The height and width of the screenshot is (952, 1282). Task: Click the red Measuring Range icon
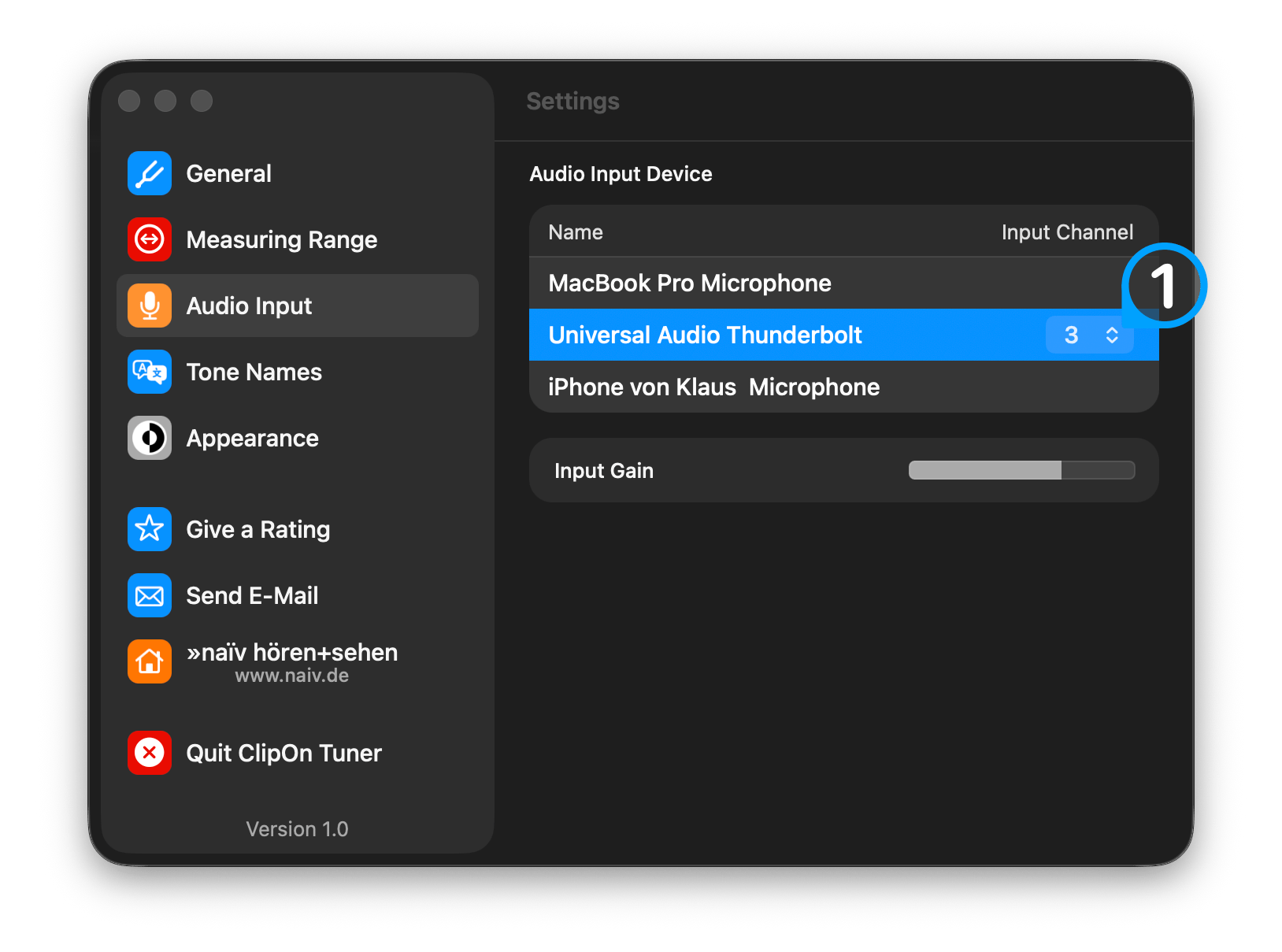tap(150, 239)
